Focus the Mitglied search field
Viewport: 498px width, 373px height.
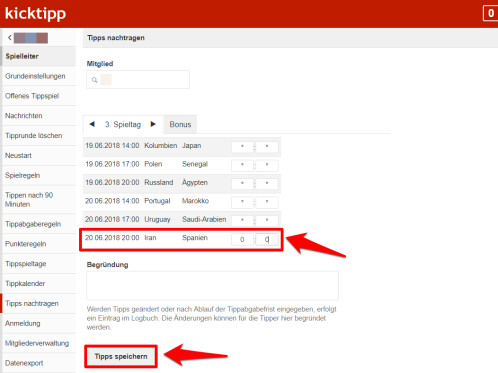click(138, 80)
